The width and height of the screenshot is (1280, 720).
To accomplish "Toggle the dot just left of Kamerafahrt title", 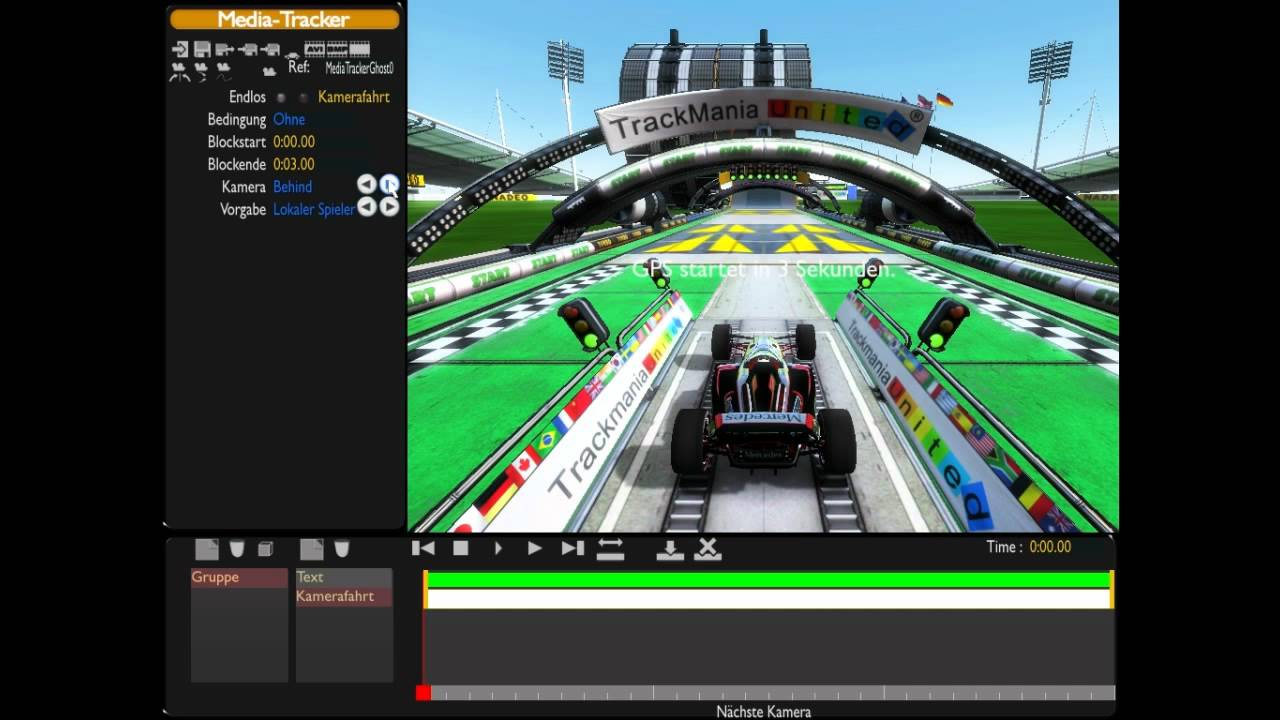I will 303,98.
